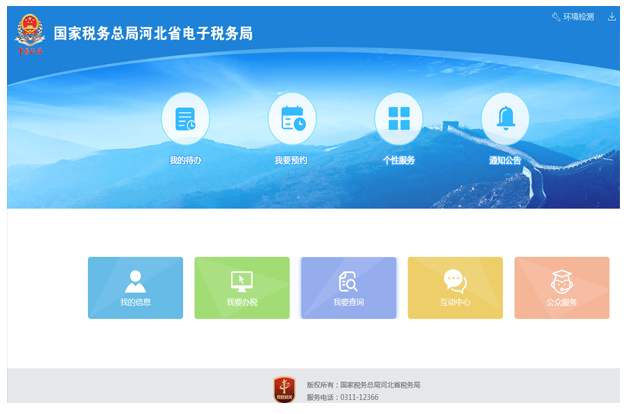This screenshot has width=630, height=414.
Task: Click the 互动中心 yellow tile
Action: (x=455, y=288)
